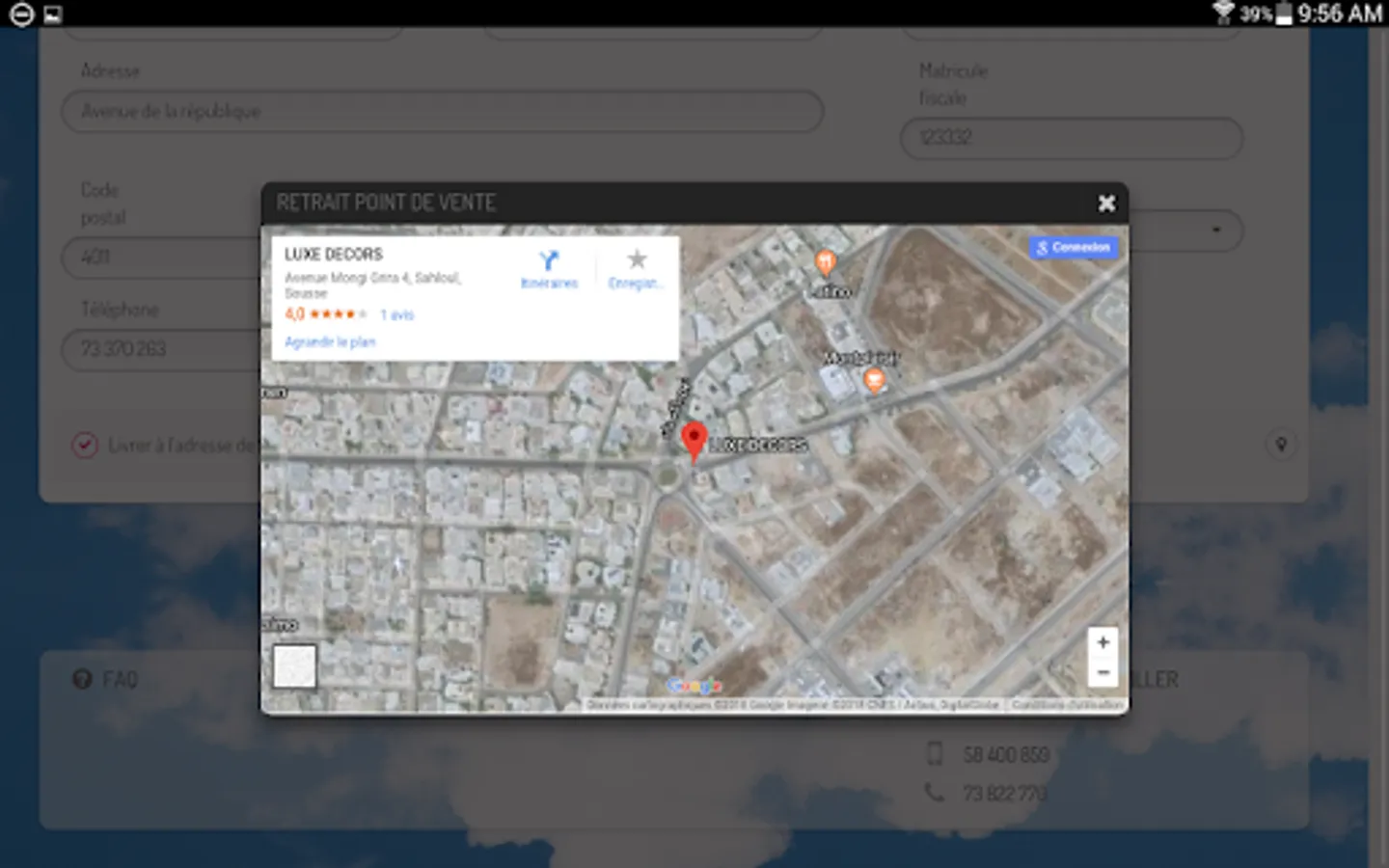The image size is (1389, 868).
Task: Check the battery icon in the status bar
Action: click(x=1284, y=14)
